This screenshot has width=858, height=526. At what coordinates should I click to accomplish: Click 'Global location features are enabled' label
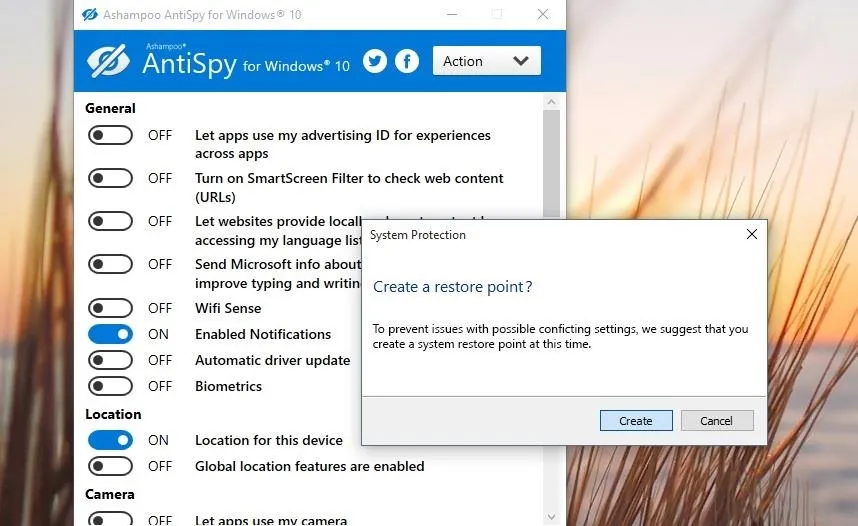click(310, 466)
